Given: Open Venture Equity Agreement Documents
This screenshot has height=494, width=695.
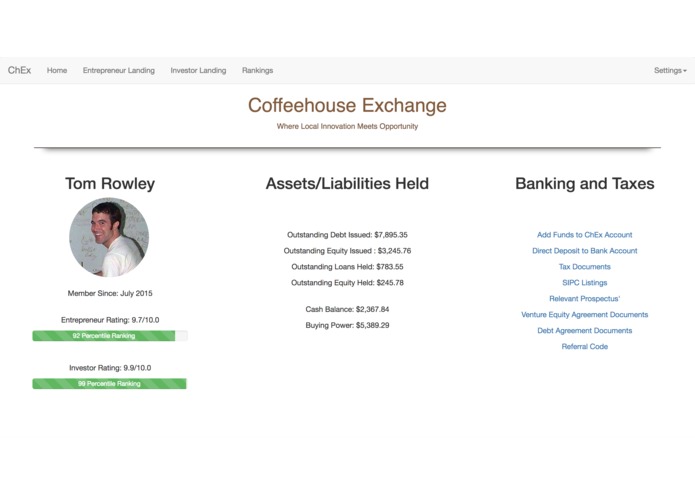Looking at the screenshot, I should pos(585,315).
